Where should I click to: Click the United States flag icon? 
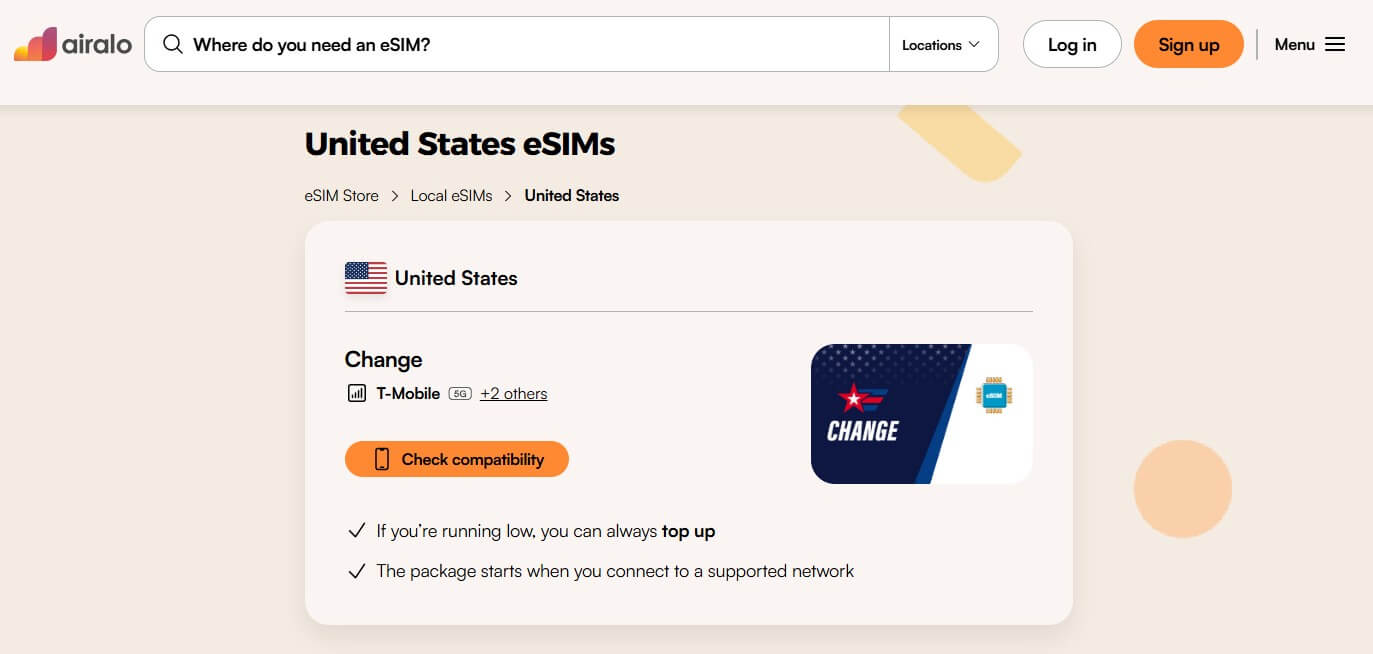[366, 278]
